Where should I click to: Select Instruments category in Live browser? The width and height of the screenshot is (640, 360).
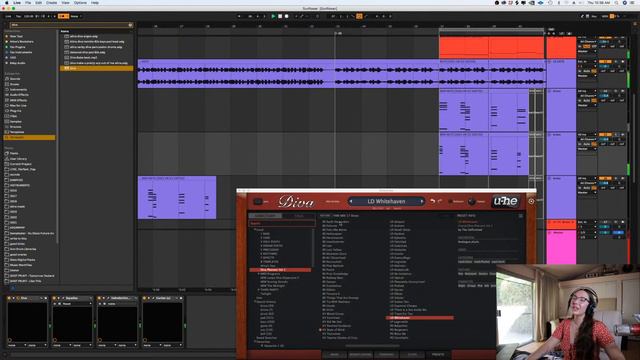coord(18,89)
